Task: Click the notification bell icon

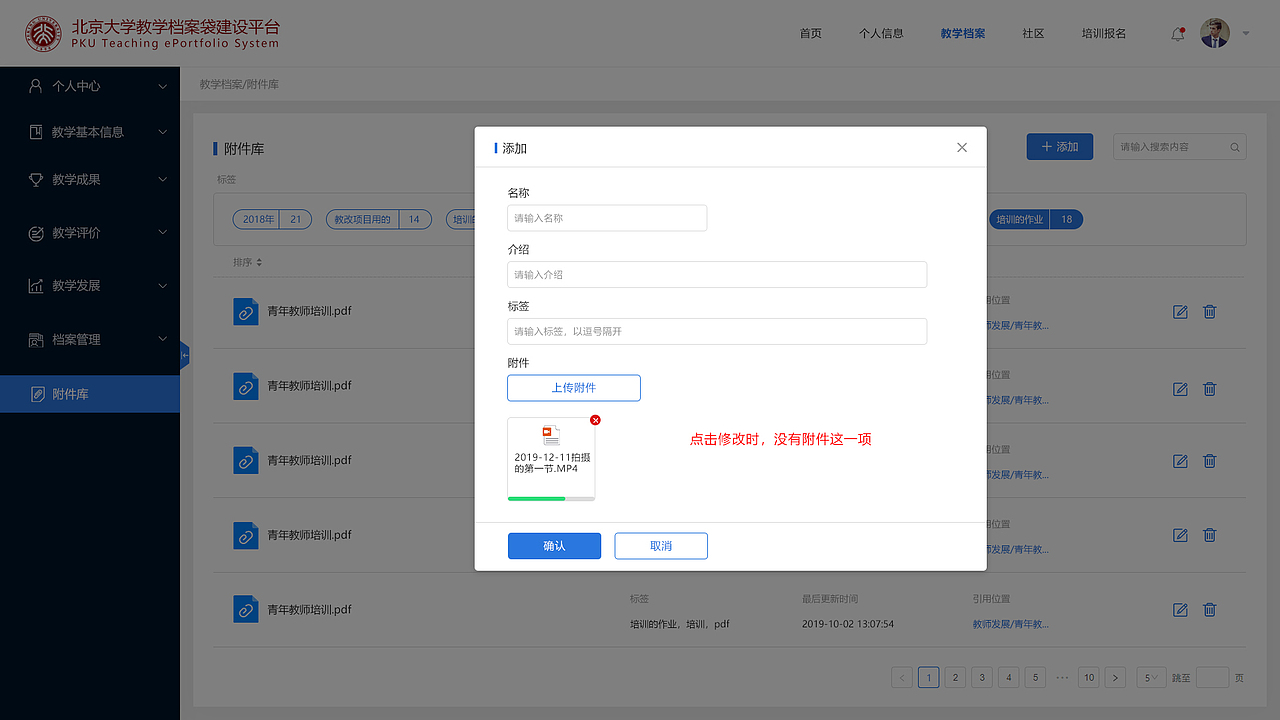Action: point(1177,33)
